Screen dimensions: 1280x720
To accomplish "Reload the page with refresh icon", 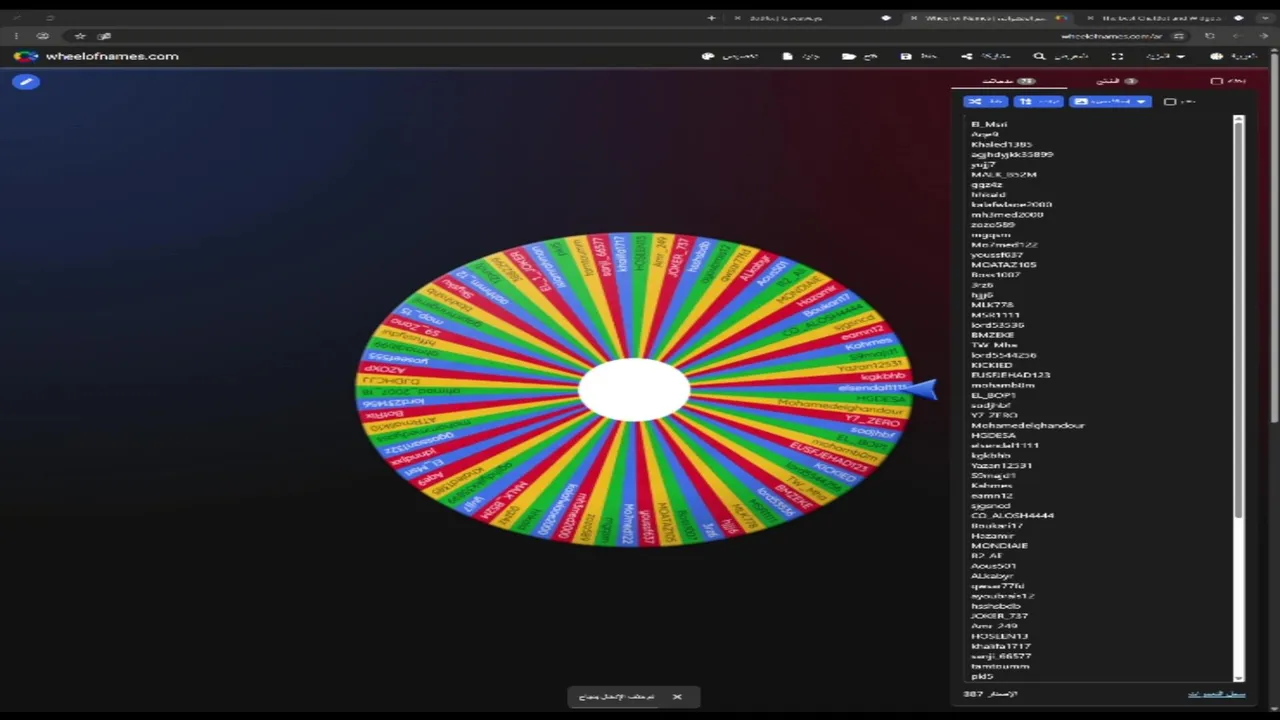I will click(1209, 36).
